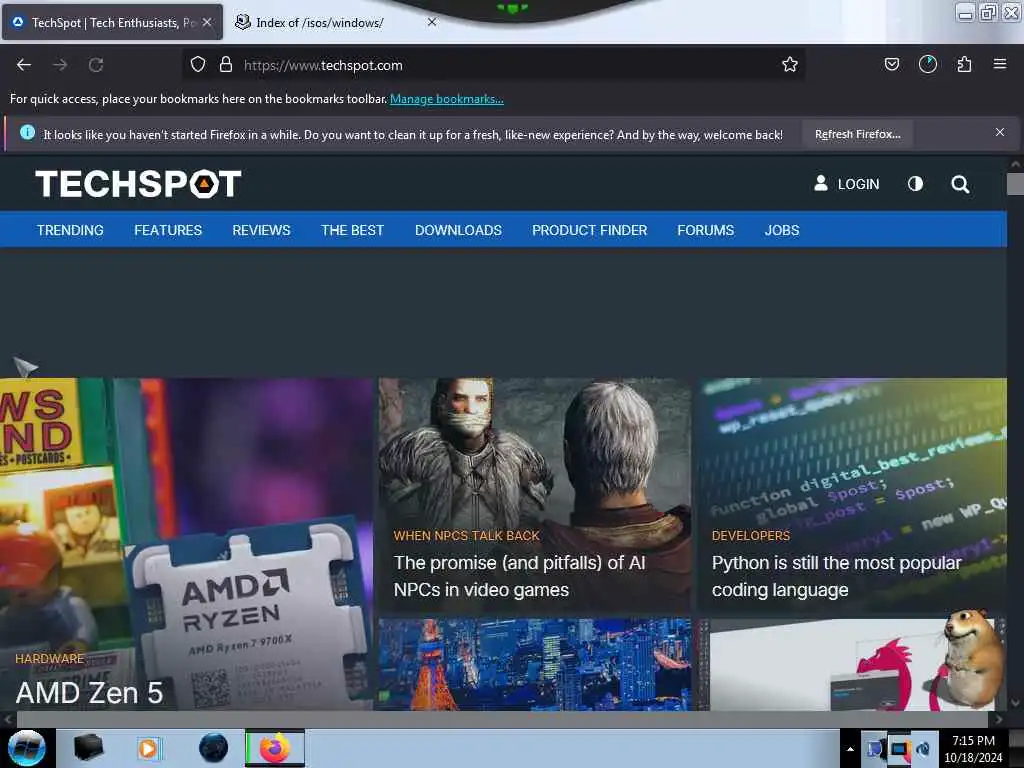This screenshot has height=768, width=1024.
Task: Click the volume speaker tray icon
Action: coord(923,749)
